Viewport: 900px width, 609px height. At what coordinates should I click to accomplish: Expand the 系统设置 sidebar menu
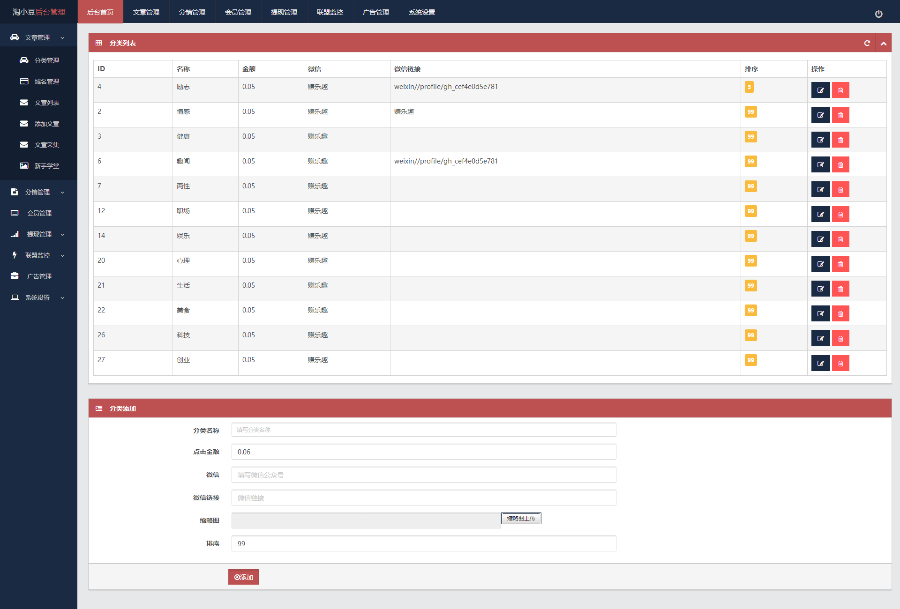[38, 297]
